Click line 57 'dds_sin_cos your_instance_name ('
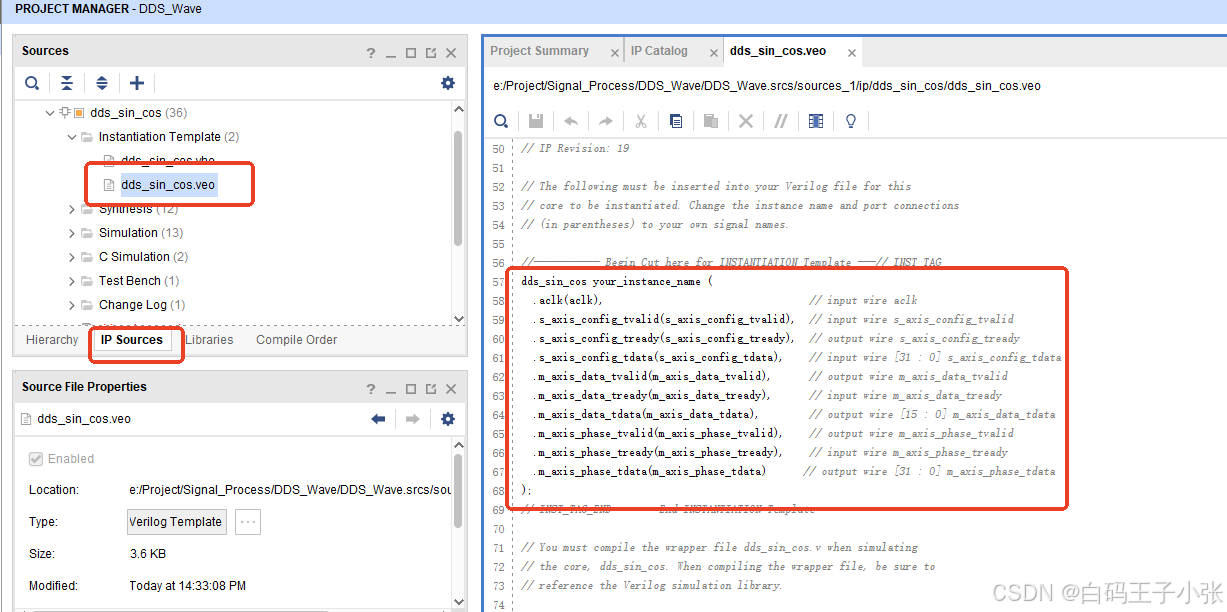 click(x=617, y=281)
